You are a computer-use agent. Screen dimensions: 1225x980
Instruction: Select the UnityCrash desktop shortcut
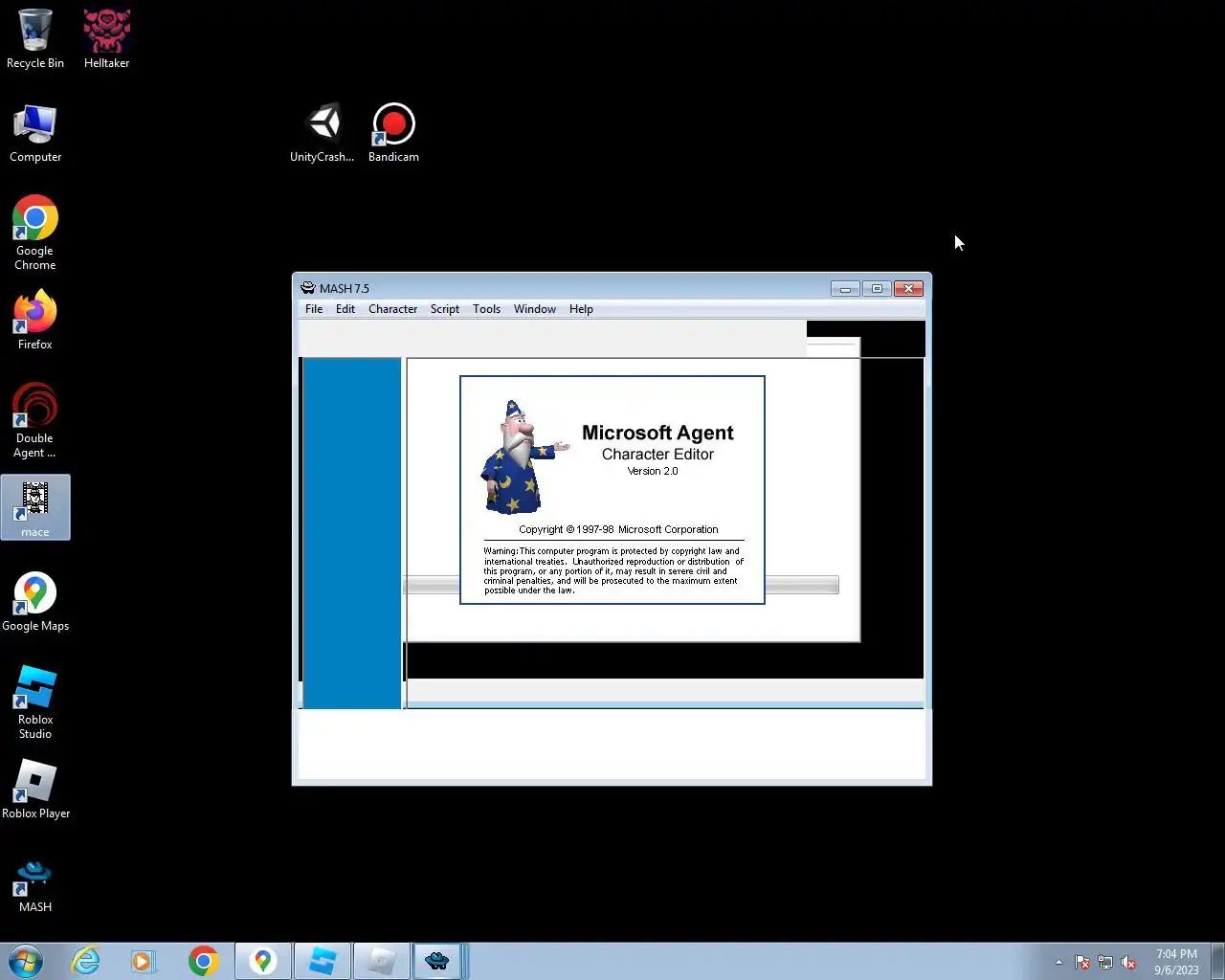(x=323, y=133)
